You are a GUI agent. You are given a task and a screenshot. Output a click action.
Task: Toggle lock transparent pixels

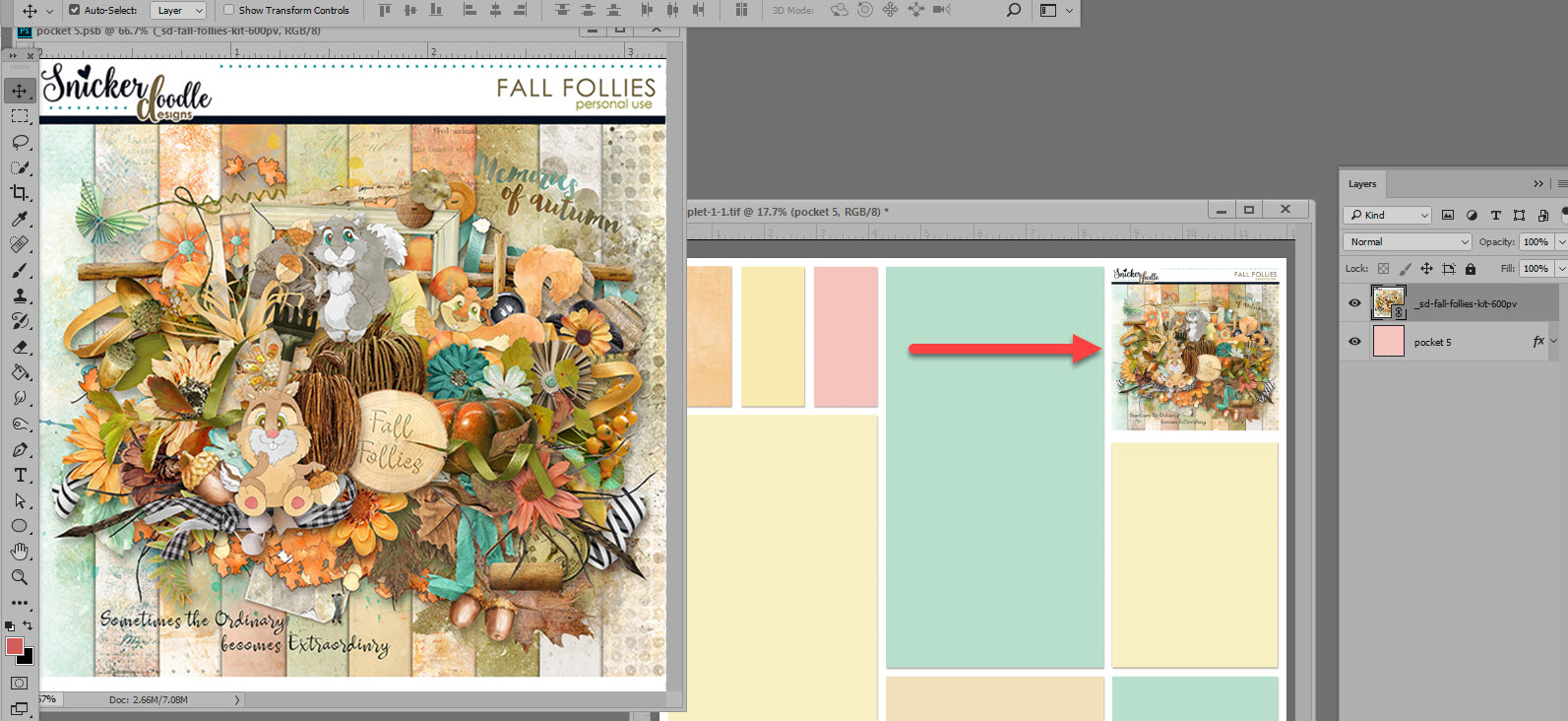point(1383,268)
